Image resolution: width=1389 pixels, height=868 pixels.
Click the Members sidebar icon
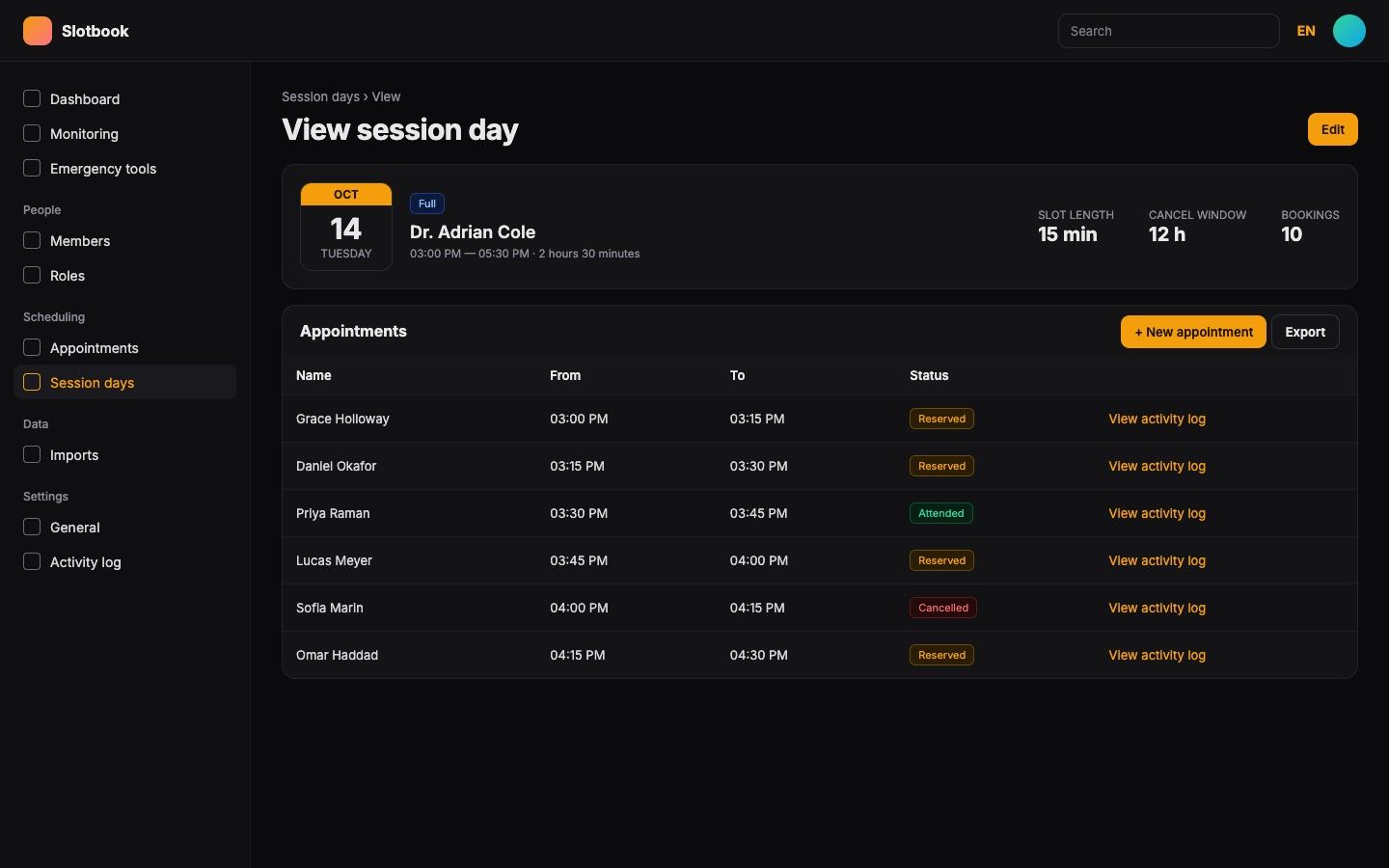(x=32, y=240)
